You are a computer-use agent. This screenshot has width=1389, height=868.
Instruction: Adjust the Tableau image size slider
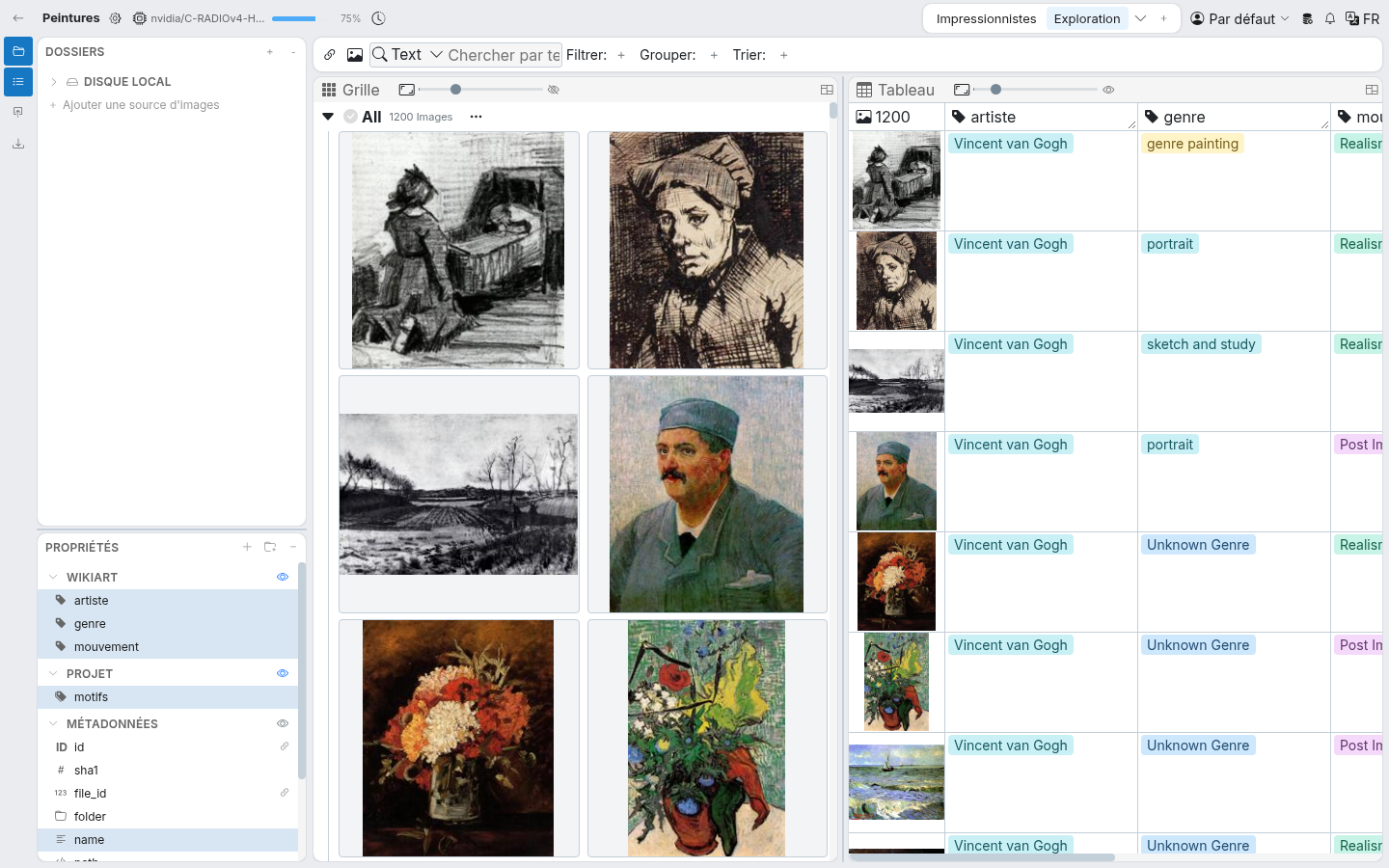click(x=1035, y=90)
